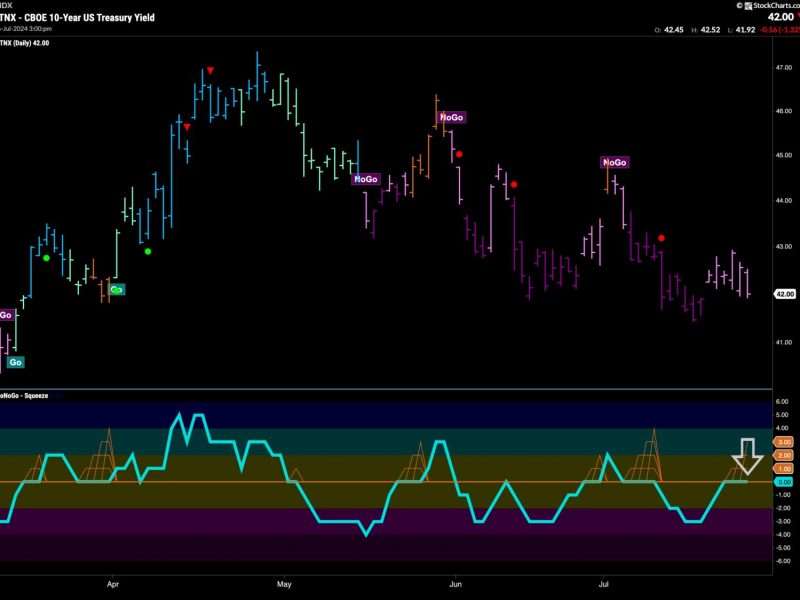Viewport: 800px width, 600px height.
Task: Click the green dot in early April
Action: click(148, 251)
